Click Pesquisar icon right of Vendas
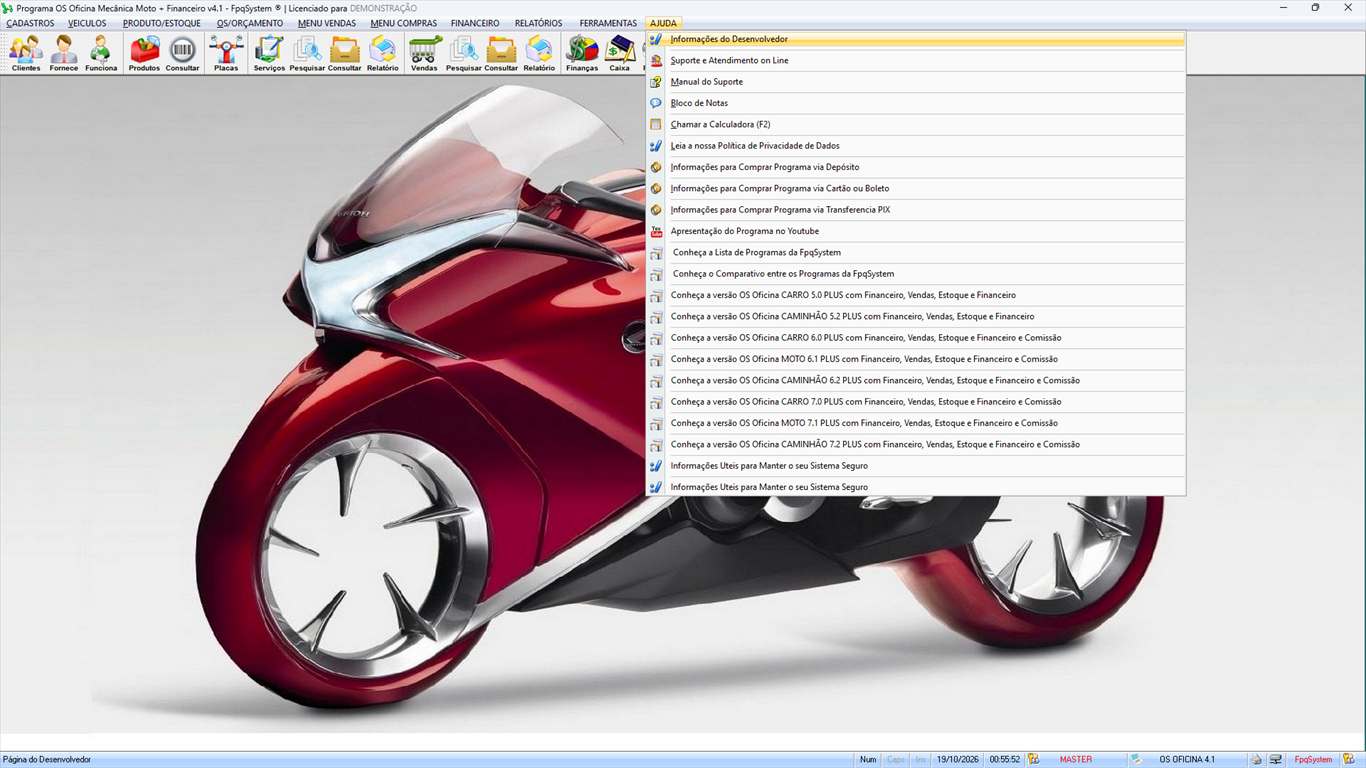 [463, 53]
